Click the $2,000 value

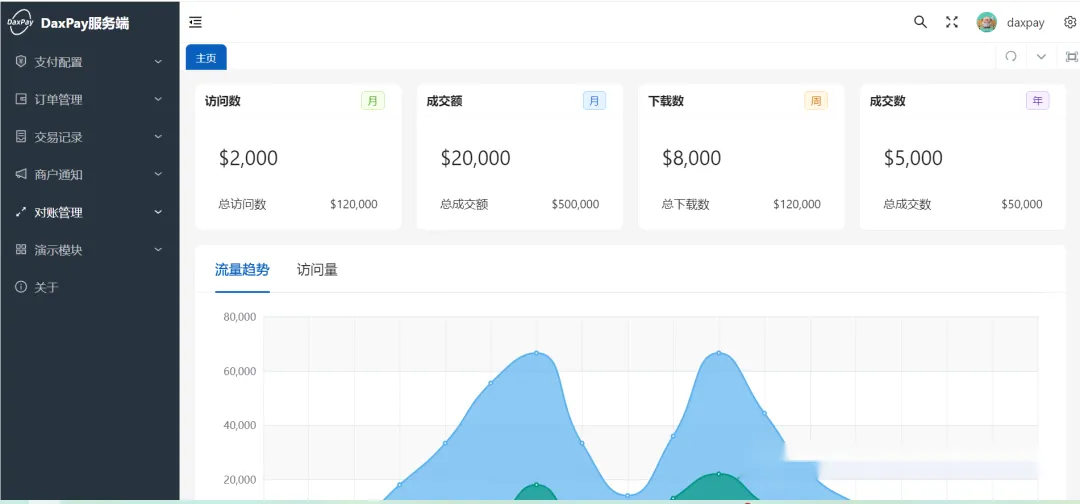(x=248, y=158)
